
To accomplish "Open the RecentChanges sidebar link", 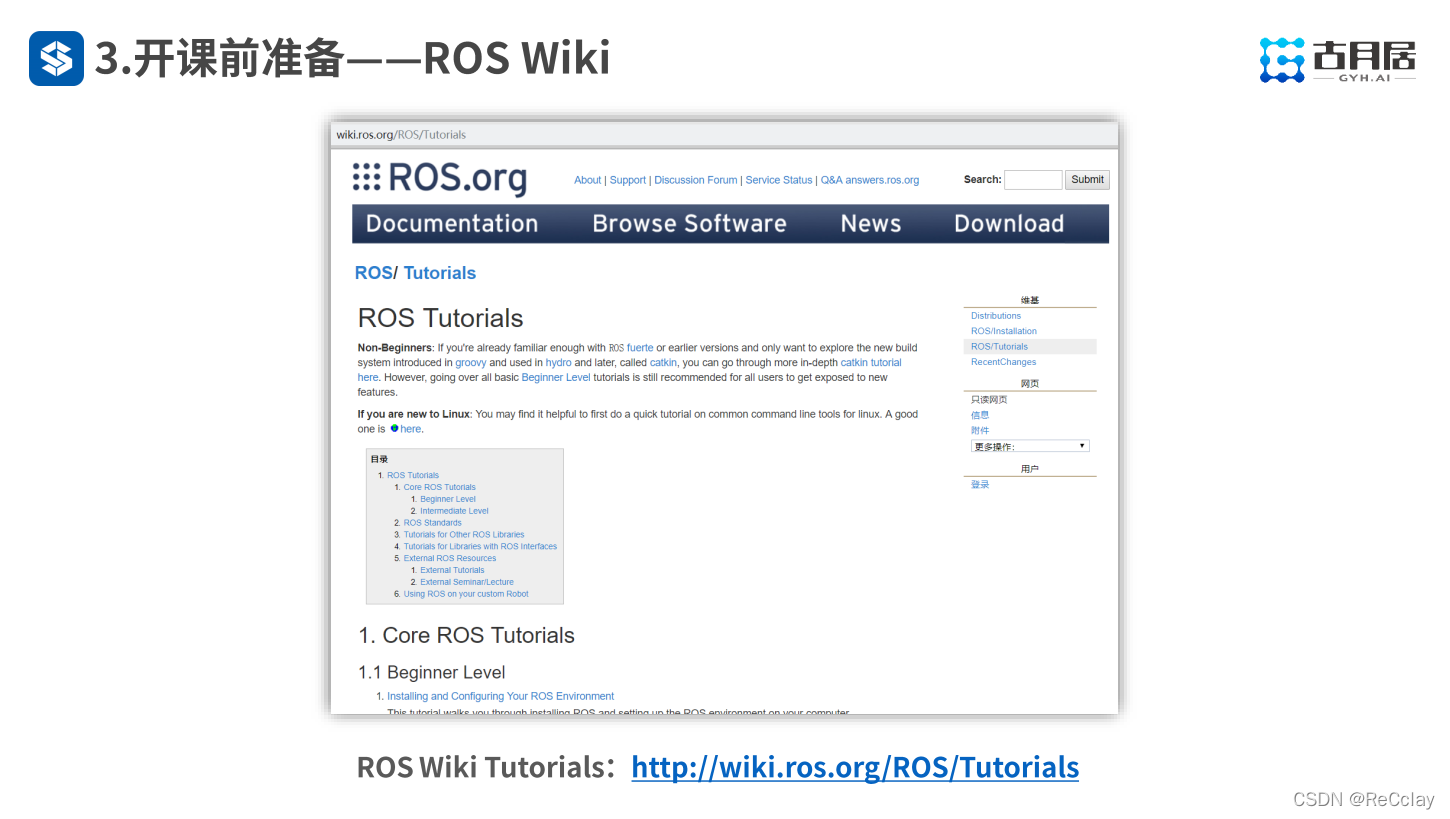I will click(x=1004, y=362).
